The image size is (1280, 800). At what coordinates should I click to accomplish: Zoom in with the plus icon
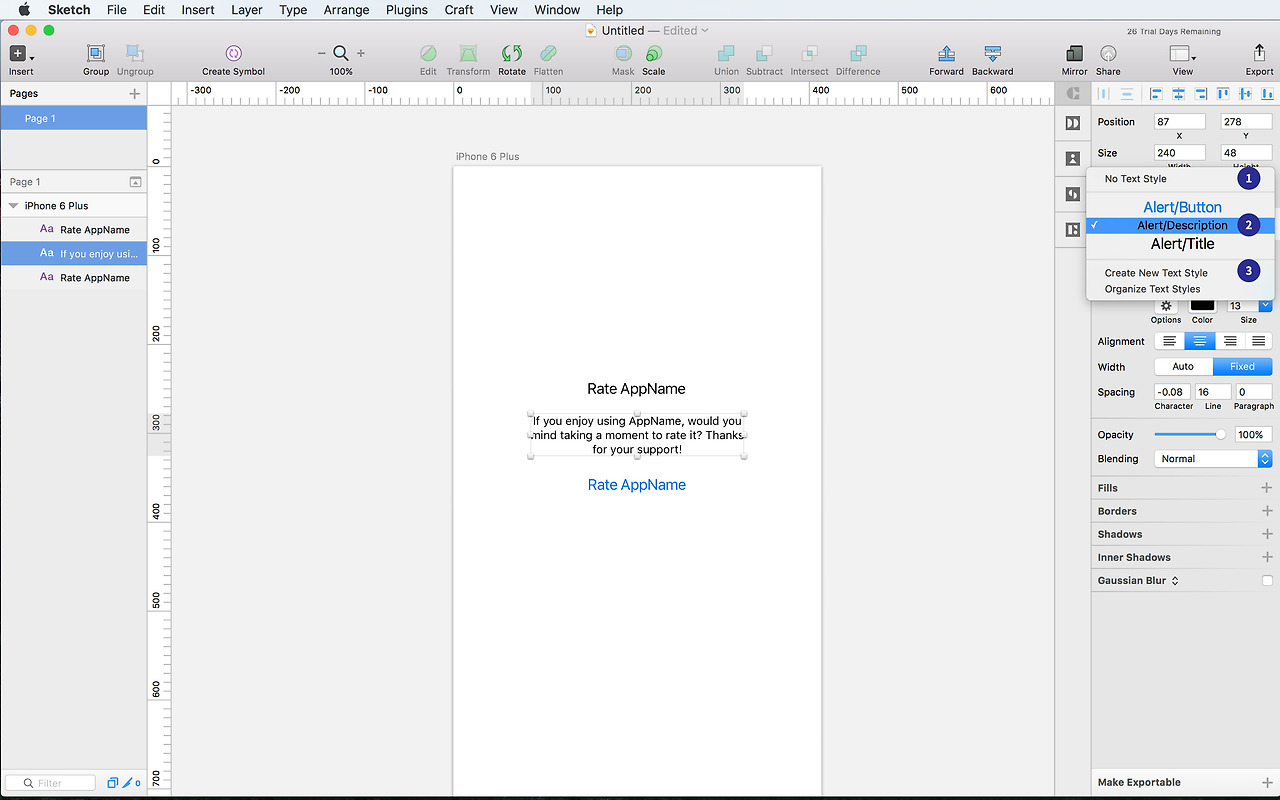point(361,53)
